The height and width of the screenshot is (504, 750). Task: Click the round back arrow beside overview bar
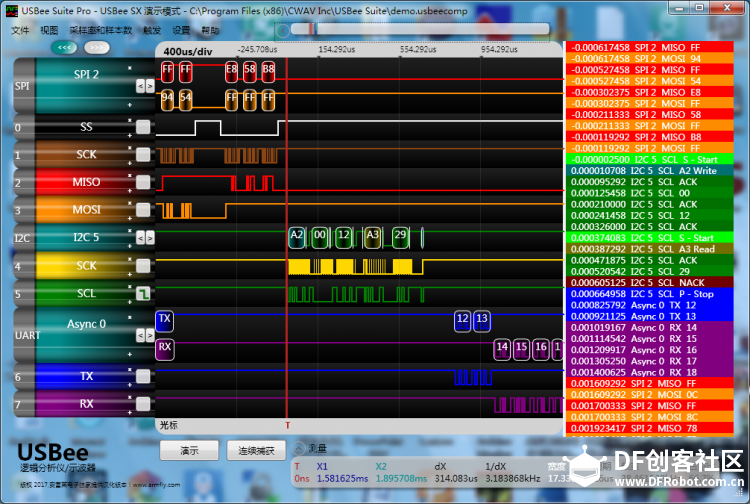(283, 31)
